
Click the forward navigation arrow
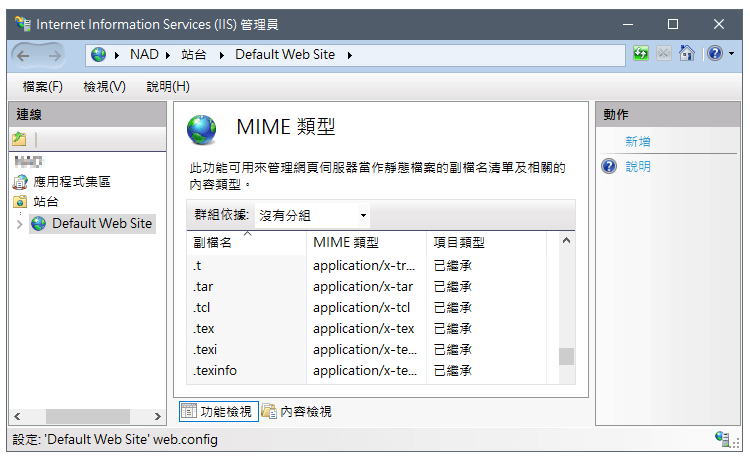point(55,56)
